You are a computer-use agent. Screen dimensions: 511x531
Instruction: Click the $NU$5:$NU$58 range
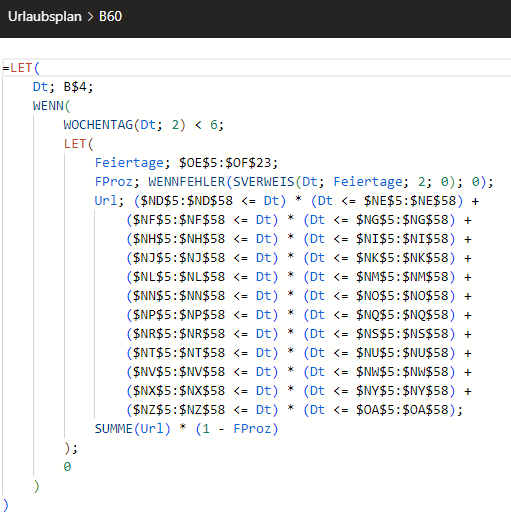click(x=402, y=353)
